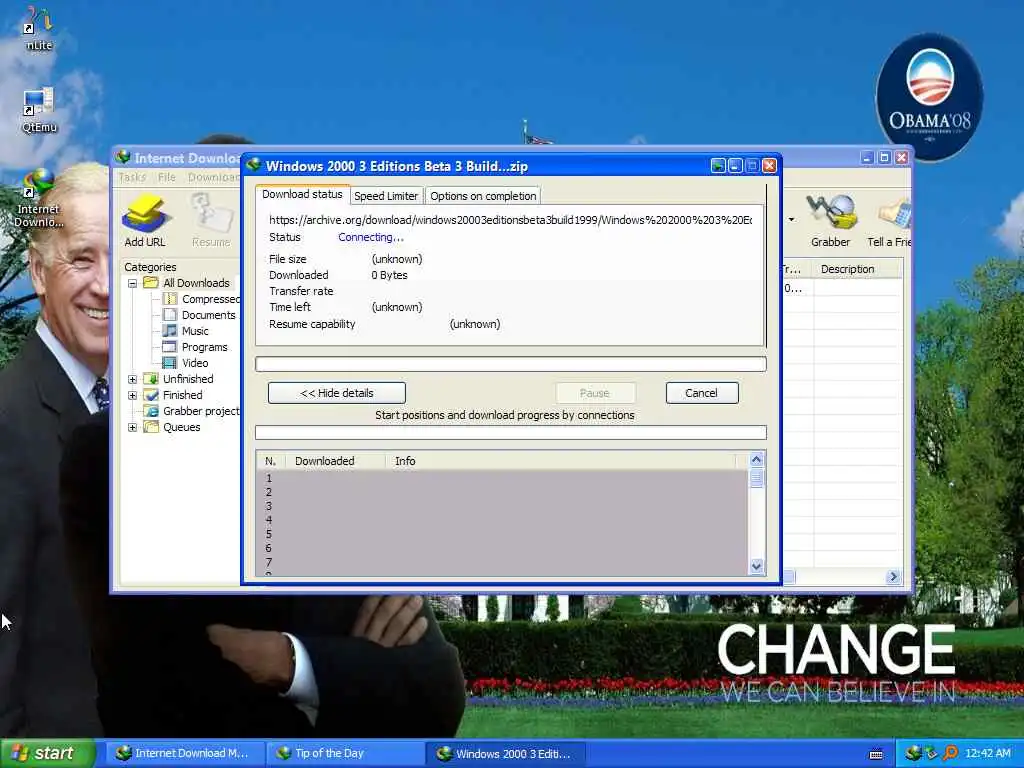Screen dimensions: 1024x768
Task: Click the main download progress bar
Action: coord(511,364)
